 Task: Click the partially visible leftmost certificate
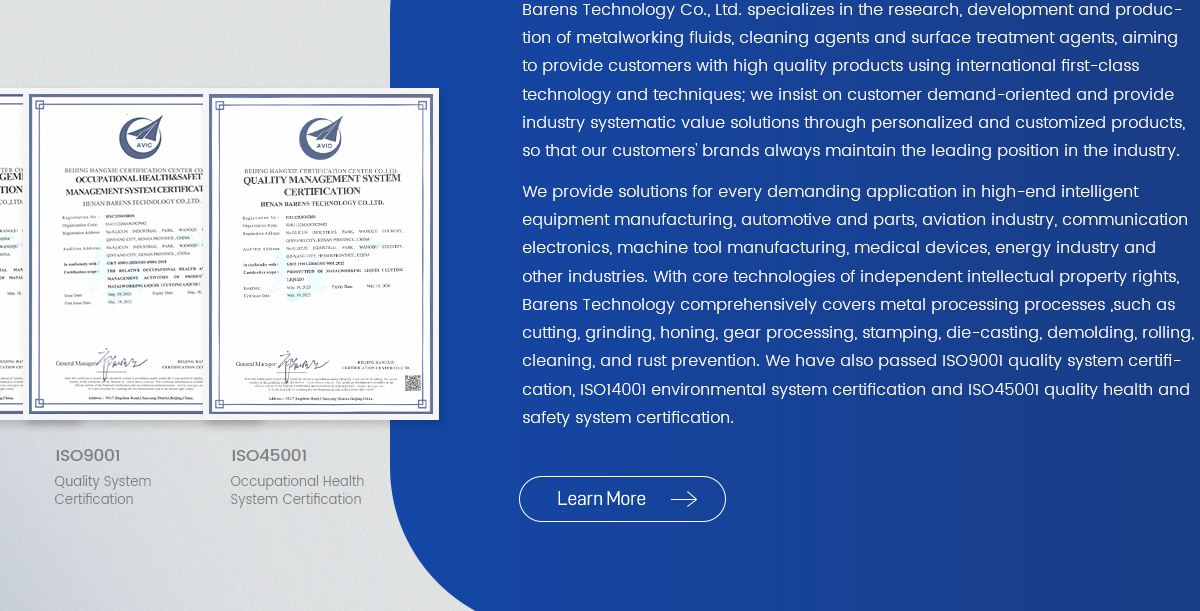tap(11, 254)
